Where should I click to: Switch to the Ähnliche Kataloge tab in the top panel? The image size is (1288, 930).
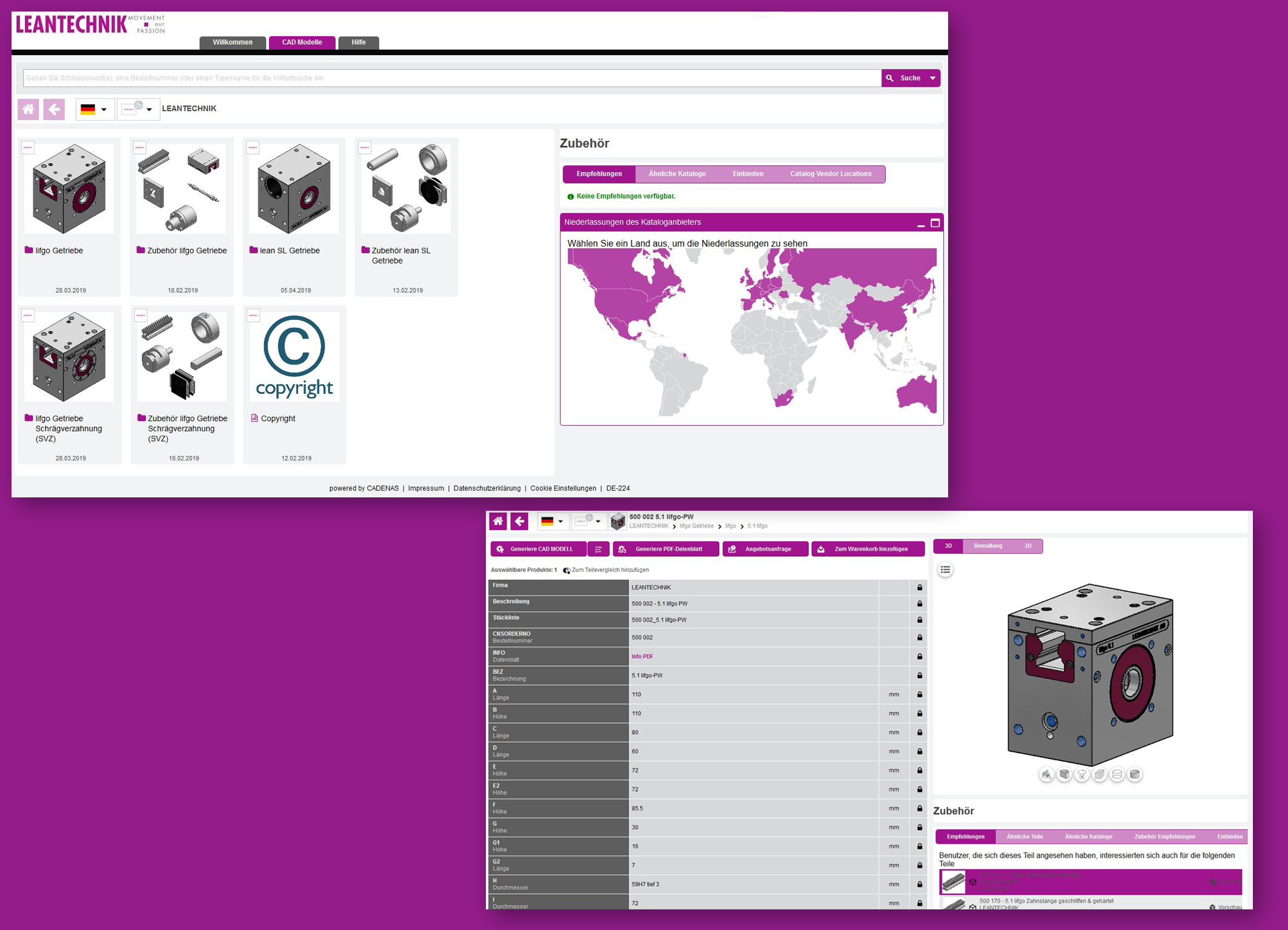(677, 174)
